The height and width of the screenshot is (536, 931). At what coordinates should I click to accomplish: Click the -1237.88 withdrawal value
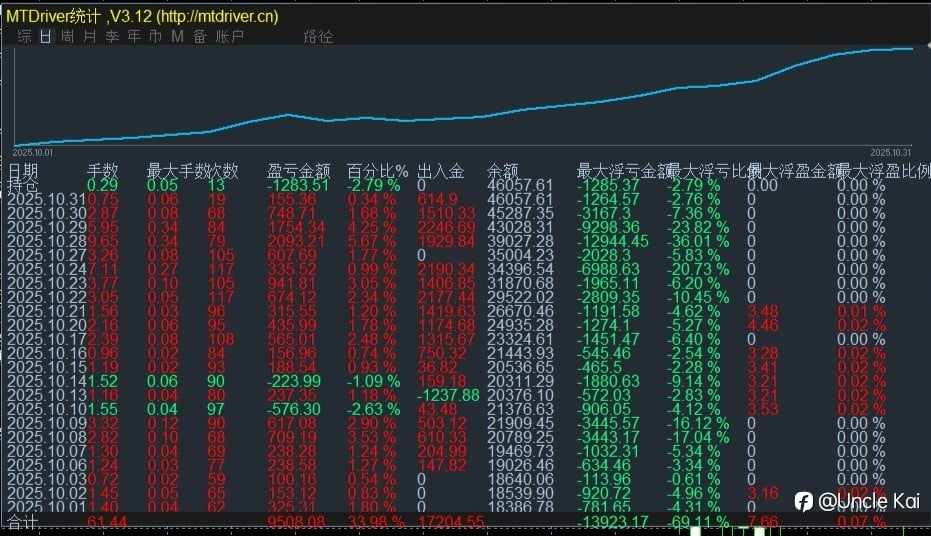point(448,395)
